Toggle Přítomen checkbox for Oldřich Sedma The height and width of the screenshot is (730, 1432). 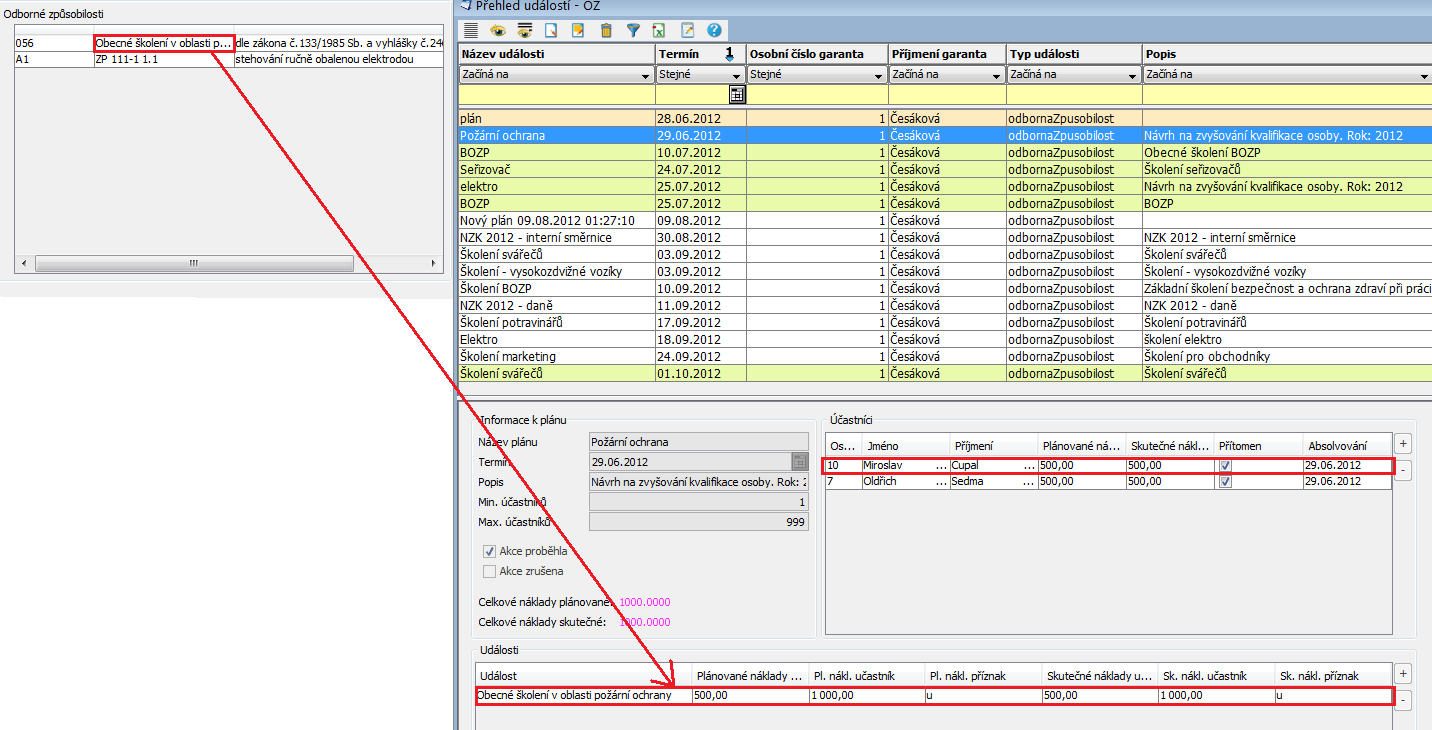pyautogui.click(x=1225, y=482)
